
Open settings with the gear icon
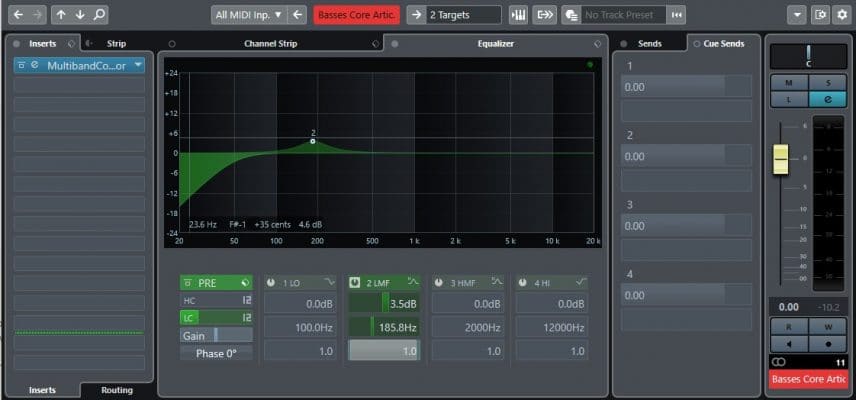pos(842,15)
